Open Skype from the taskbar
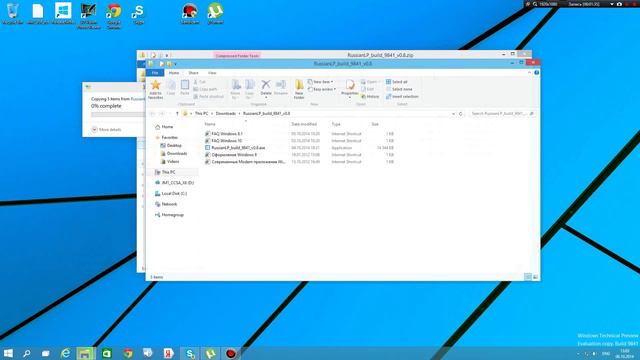The image size is (640, 360). tap(190, 353)
